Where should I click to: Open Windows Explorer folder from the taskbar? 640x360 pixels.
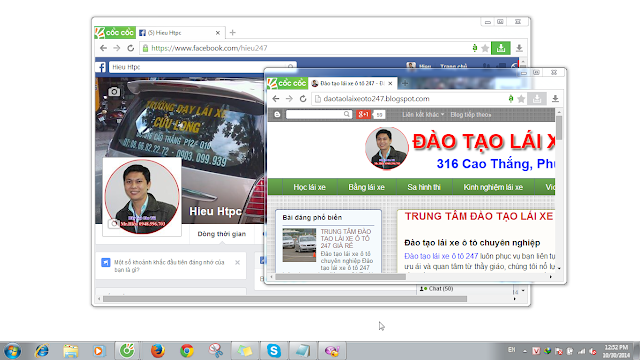(x=71, y=351)
